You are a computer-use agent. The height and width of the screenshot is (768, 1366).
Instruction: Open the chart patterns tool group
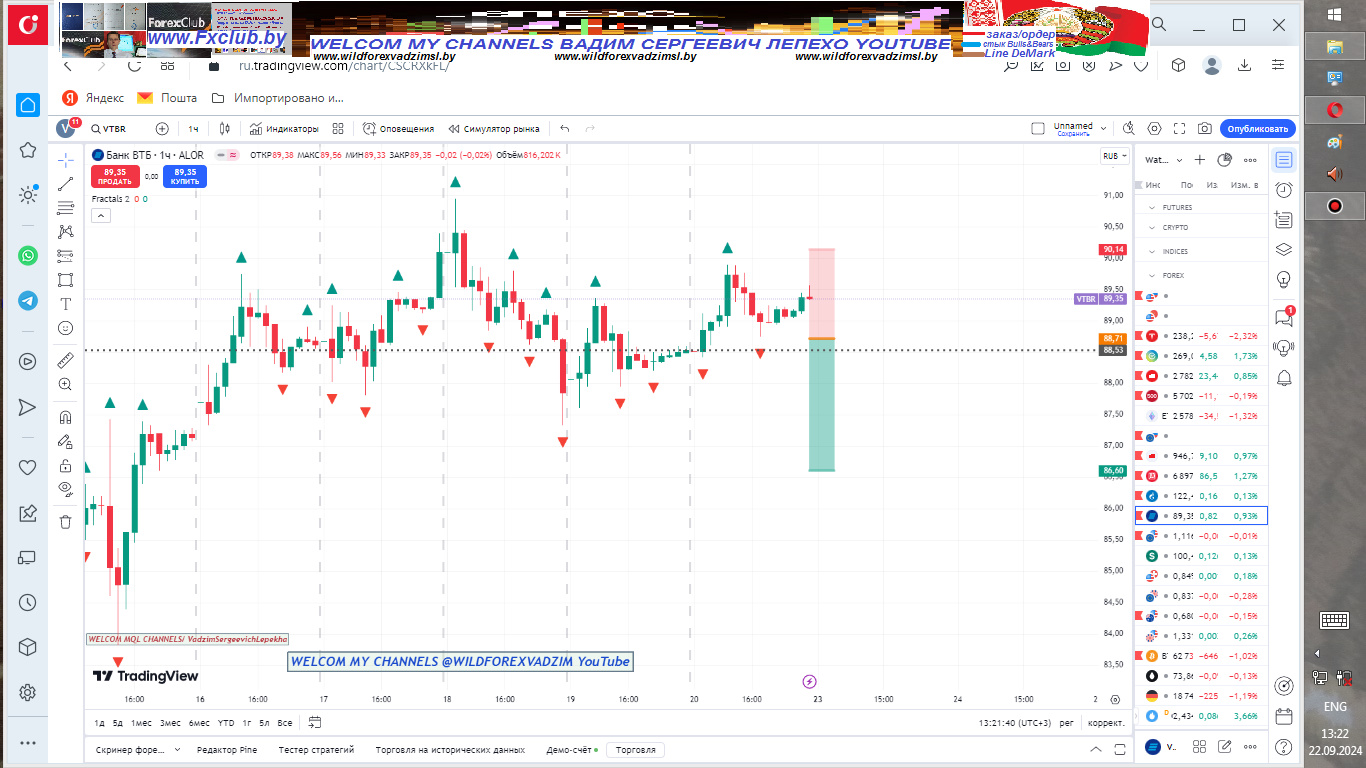pos(65,232)
